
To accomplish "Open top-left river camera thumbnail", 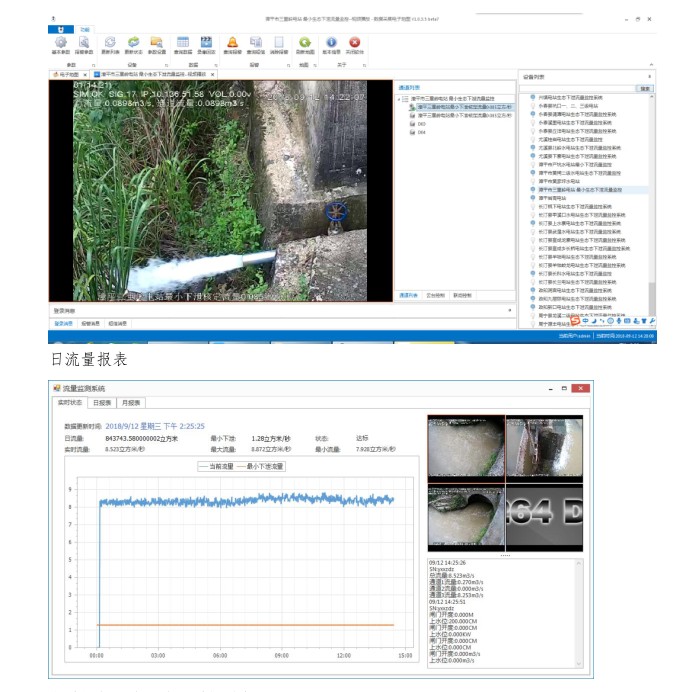I will (466, 449).
